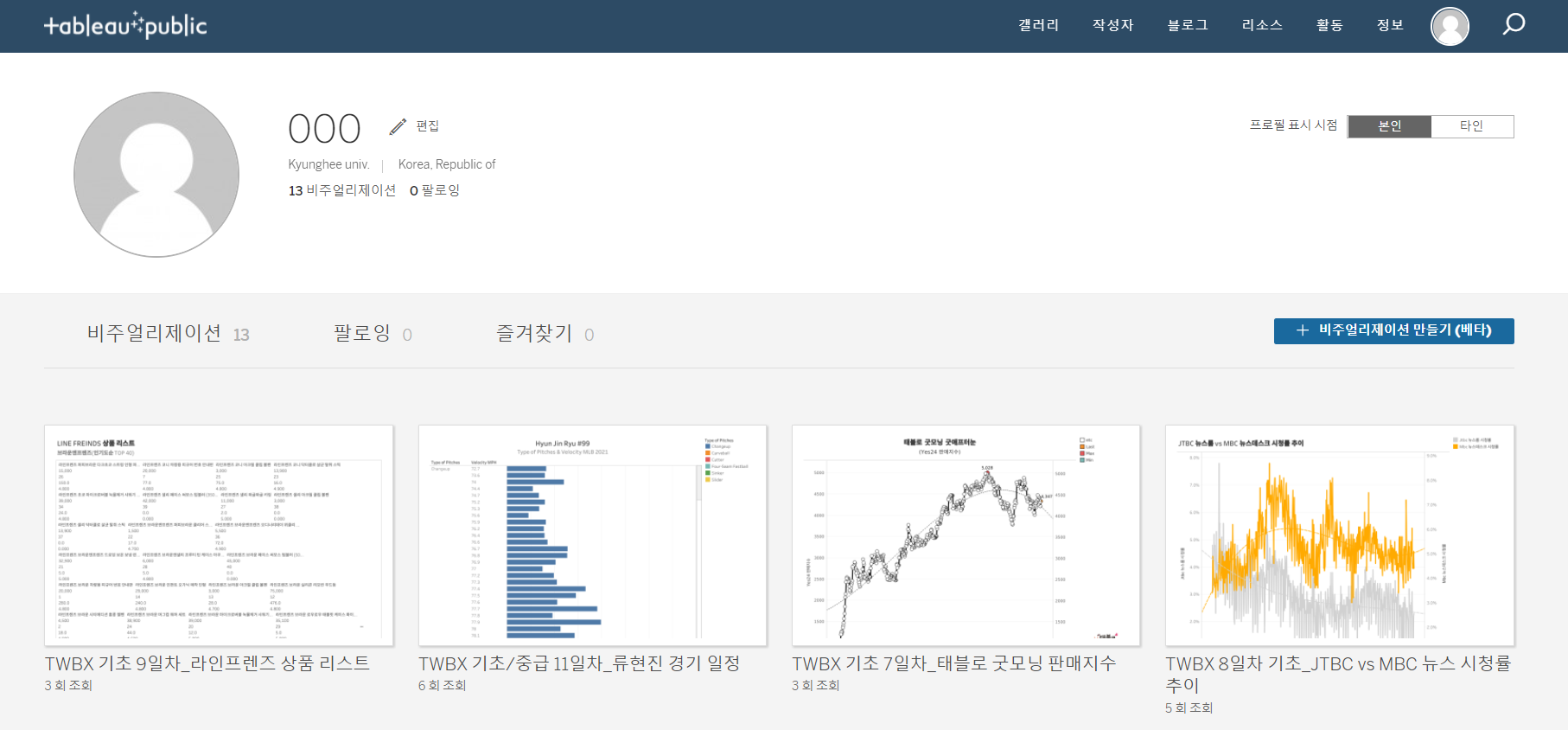This screenshot has width=1568, height=730.
Task: Click the Korea, Republic of text
Action: point(447,164)
